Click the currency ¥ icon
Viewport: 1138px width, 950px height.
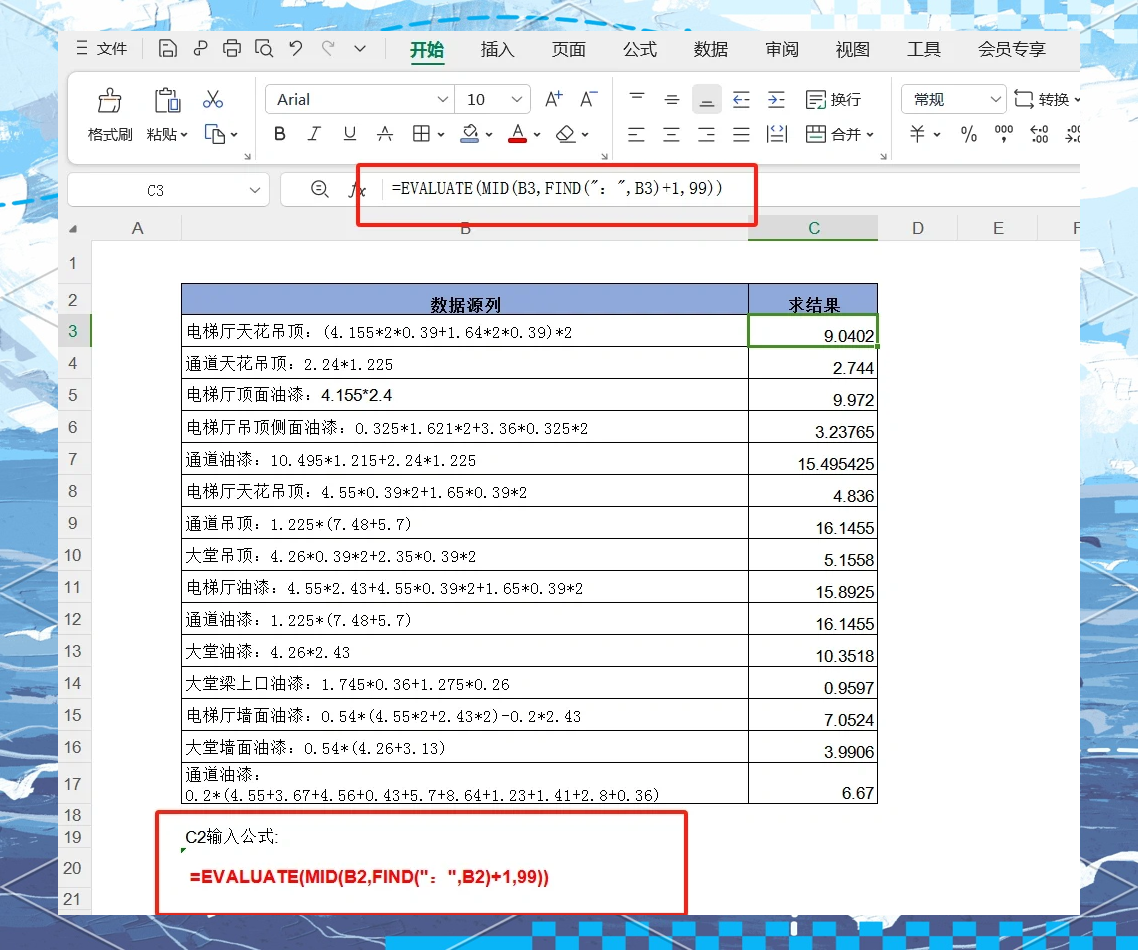point(917,134)
